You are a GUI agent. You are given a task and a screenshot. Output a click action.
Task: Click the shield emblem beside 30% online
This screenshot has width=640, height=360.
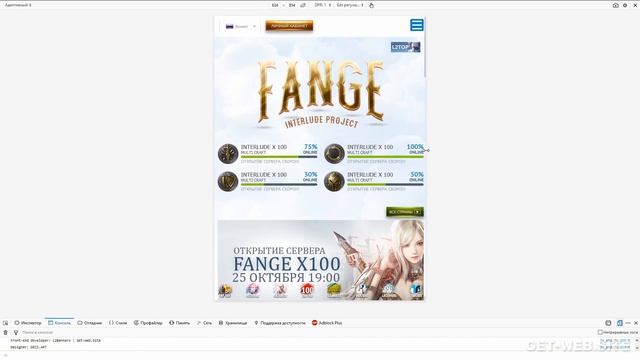[228, 182]
